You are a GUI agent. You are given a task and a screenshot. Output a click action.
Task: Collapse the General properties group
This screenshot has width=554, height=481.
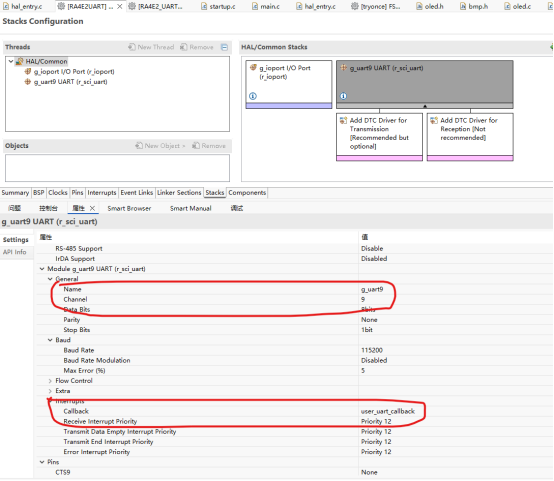point(50,279)
